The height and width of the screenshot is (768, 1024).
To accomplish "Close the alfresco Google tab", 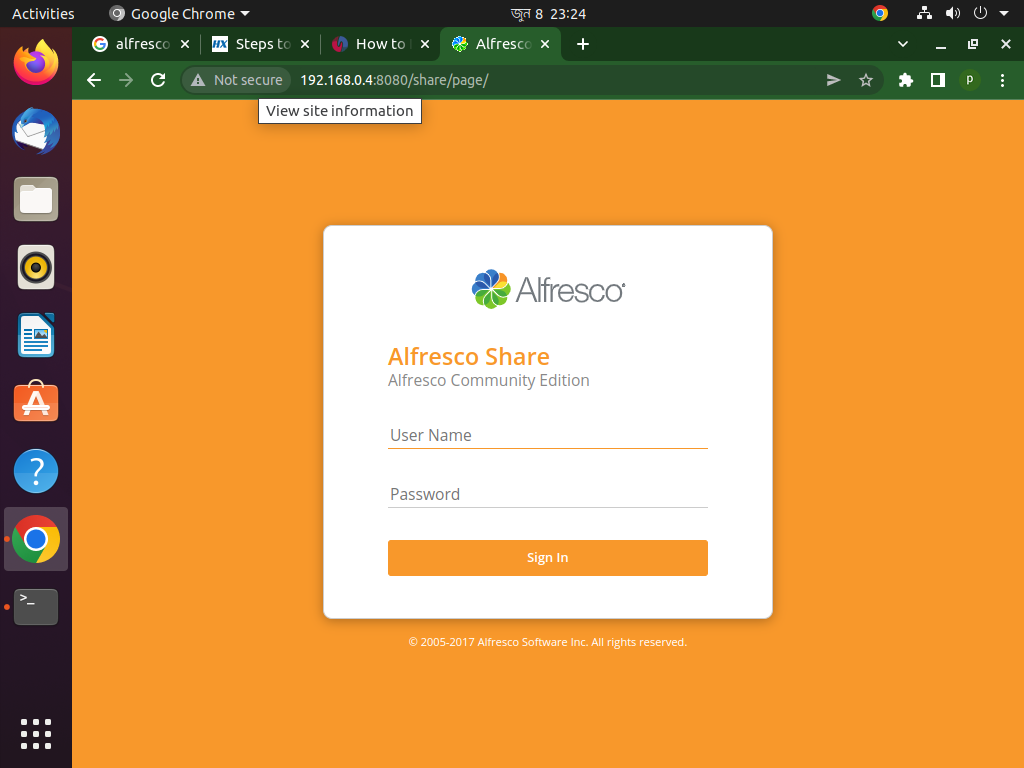I will point(185,44).
